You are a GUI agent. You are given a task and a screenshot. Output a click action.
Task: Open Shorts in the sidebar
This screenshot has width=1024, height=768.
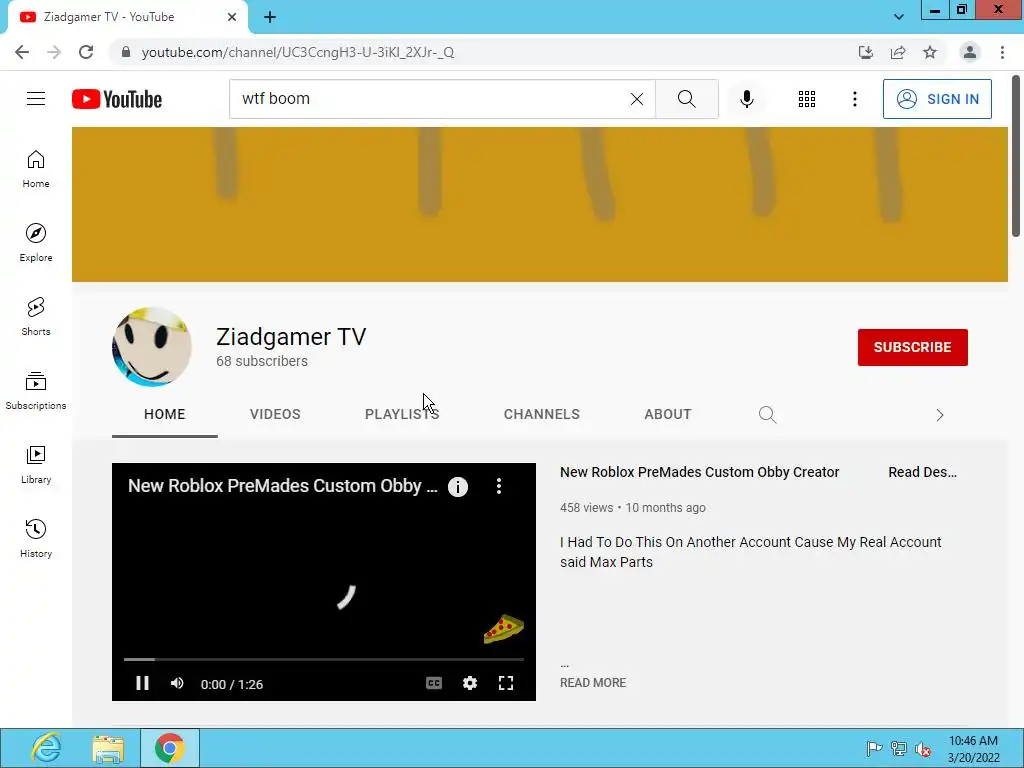(36, 317)
